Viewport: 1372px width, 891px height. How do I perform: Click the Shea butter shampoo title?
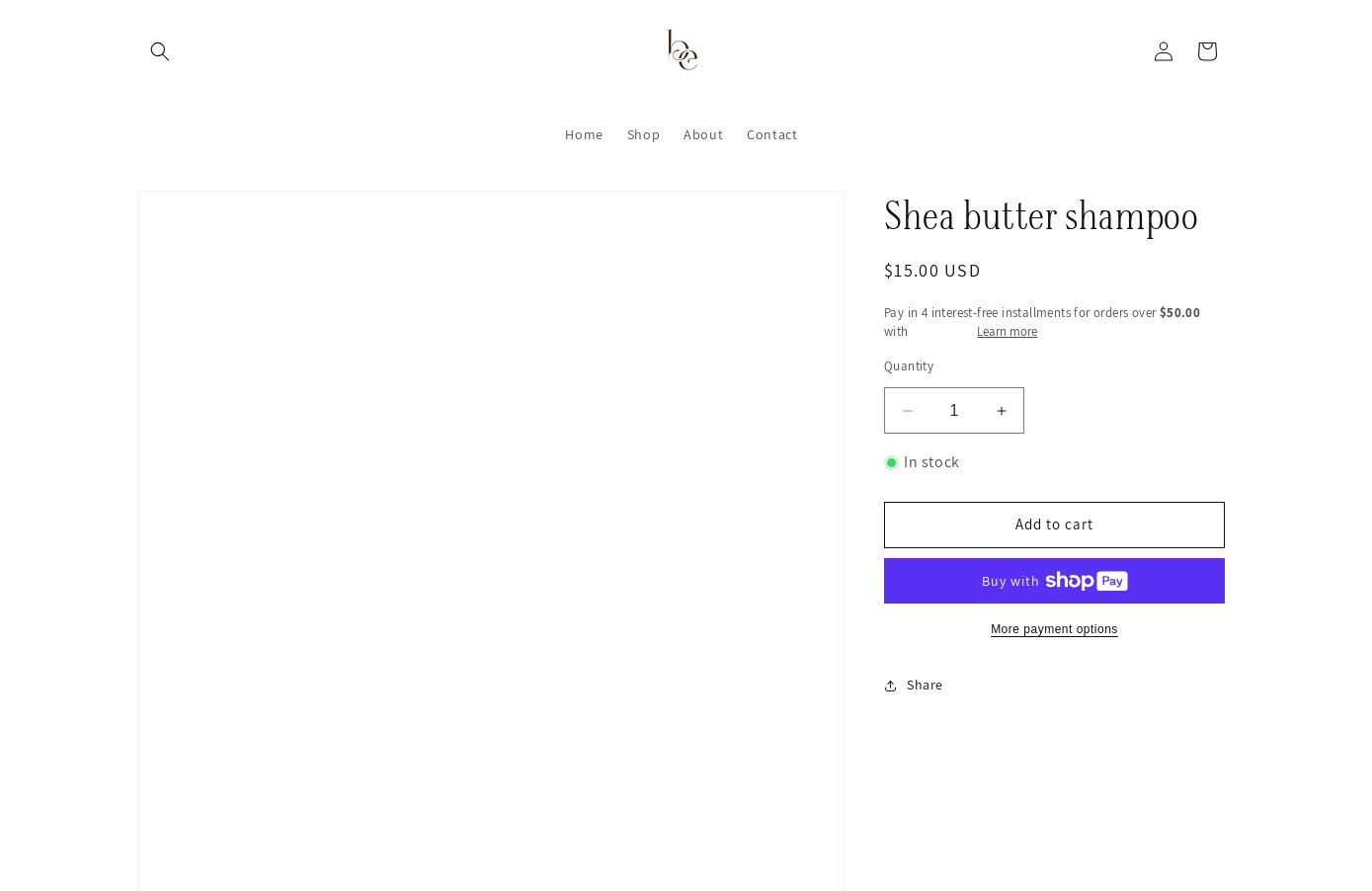1040,217
